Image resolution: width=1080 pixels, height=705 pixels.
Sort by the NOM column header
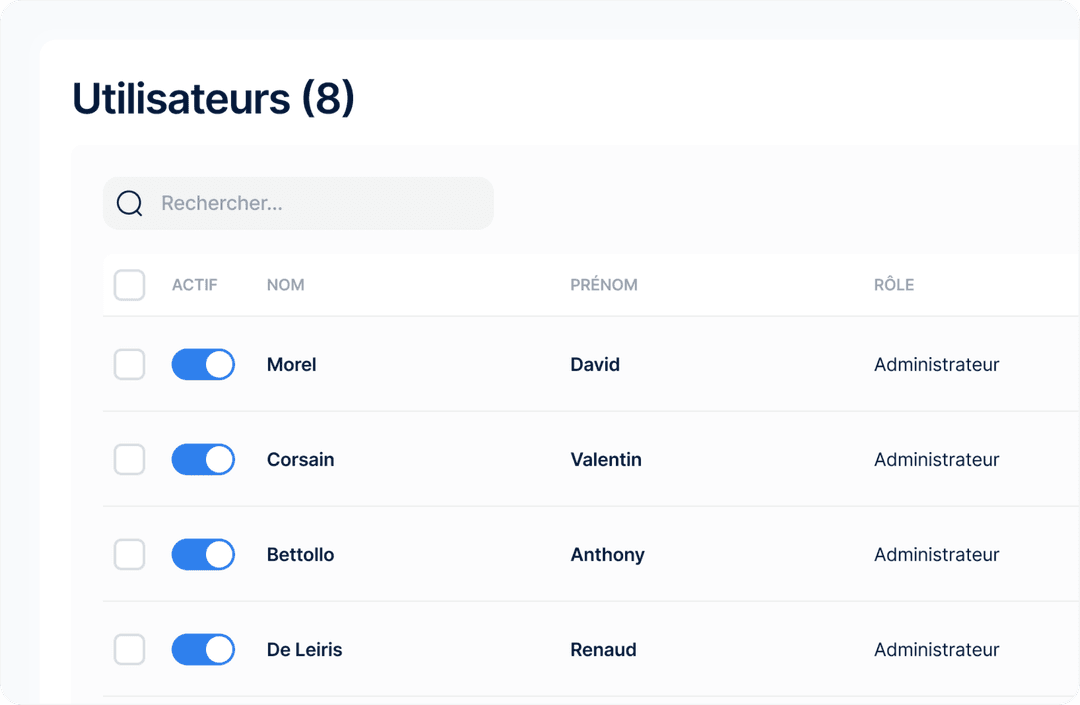(x=285, y=285)
